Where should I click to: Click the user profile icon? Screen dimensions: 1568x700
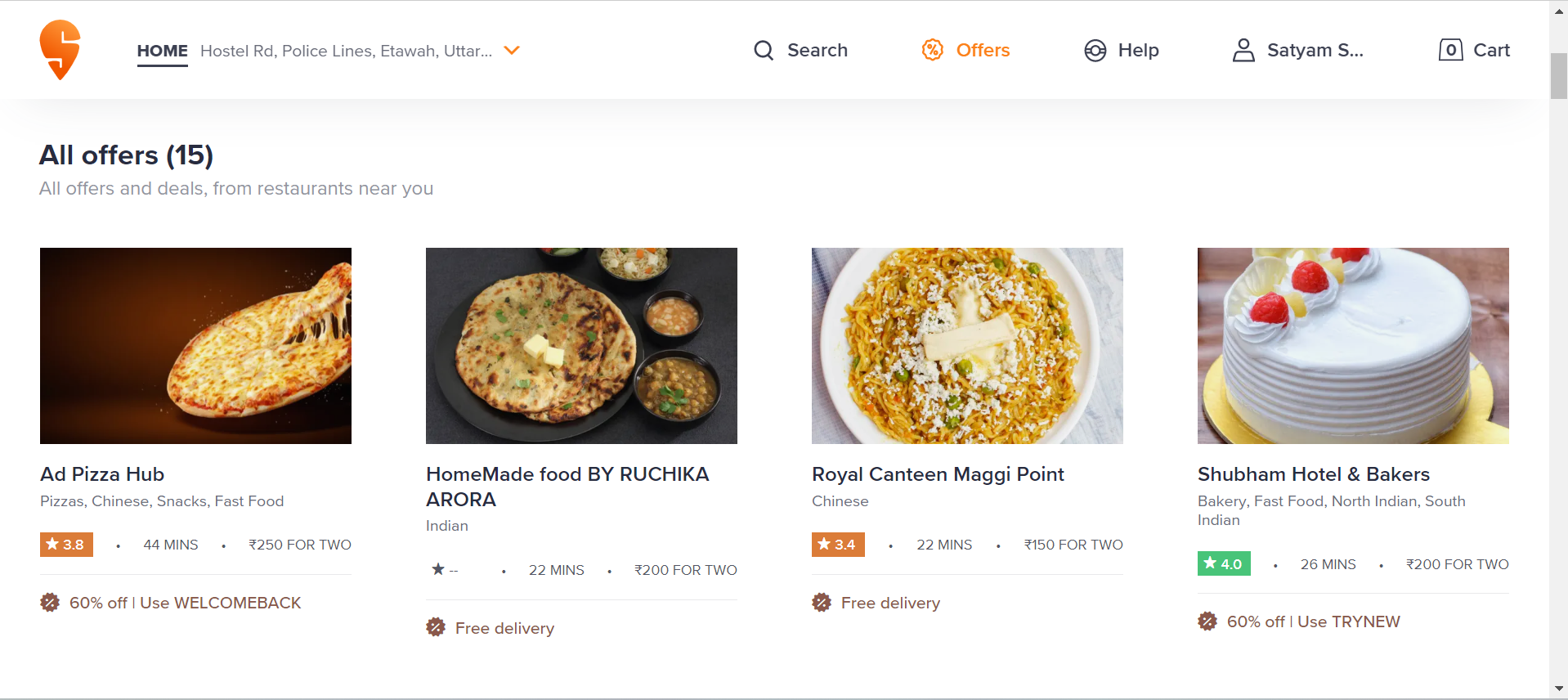1243,51
